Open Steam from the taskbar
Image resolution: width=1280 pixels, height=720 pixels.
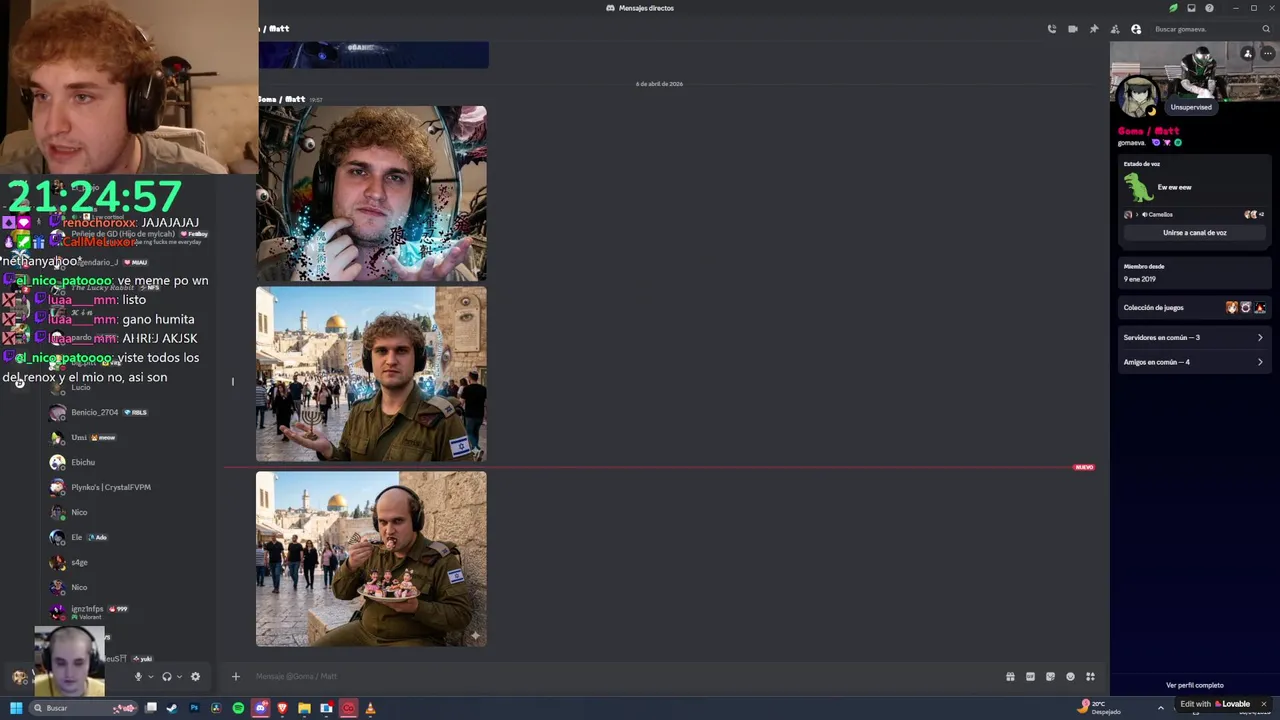172,708
